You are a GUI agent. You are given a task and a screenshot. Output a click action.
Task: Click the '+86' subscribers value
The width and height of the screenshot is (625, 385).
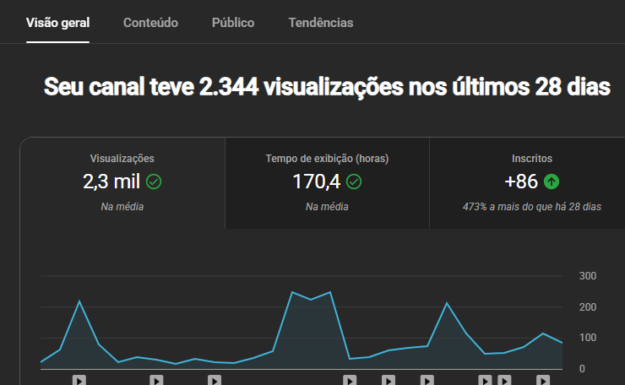(x=521, y=182)
